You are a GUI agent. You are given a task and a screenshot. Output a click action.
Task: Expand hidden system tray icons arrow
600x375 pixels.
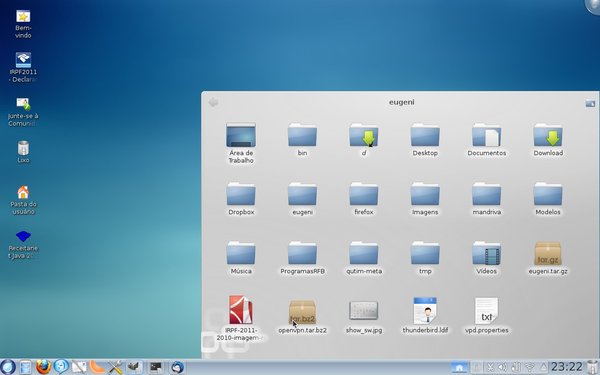[543, 367]
